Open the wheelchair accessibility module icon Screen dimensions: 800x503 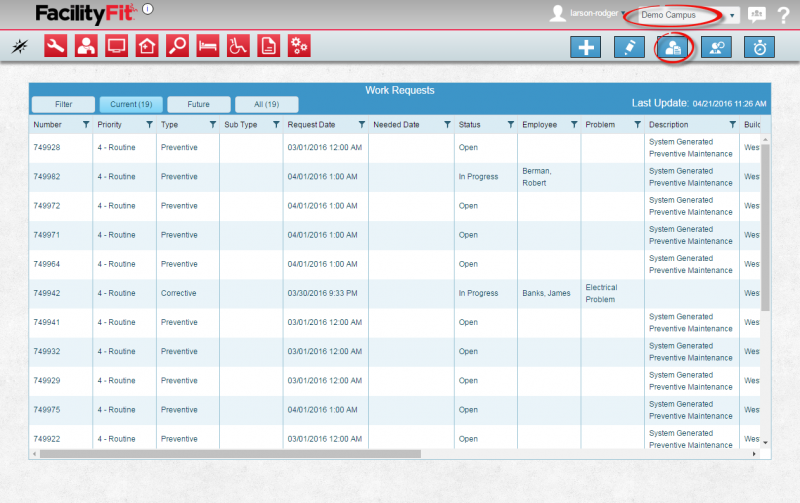(x=238, y=46)
